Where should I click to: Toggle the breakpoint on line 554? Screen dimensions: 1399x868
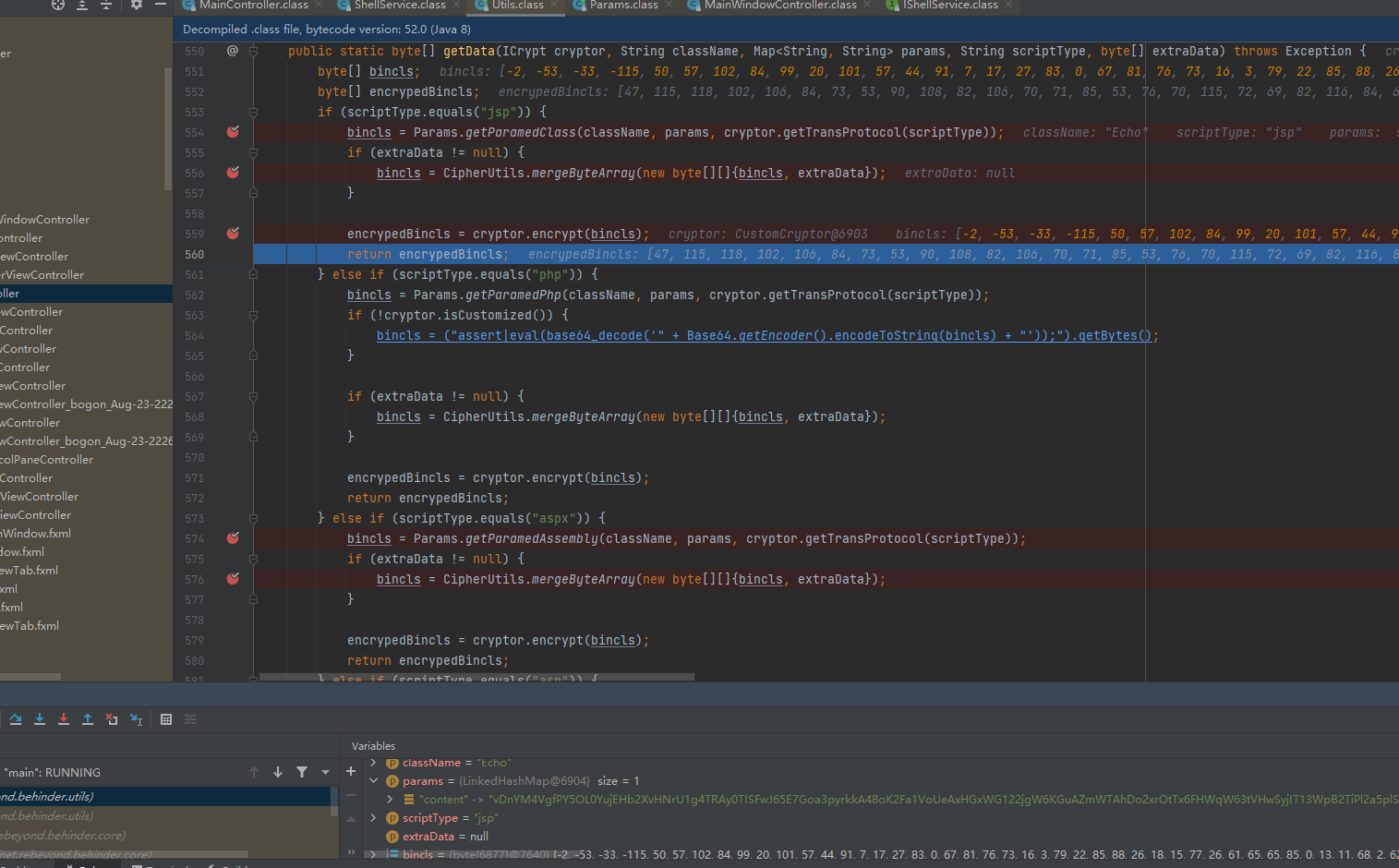click(x=233, y=132)
